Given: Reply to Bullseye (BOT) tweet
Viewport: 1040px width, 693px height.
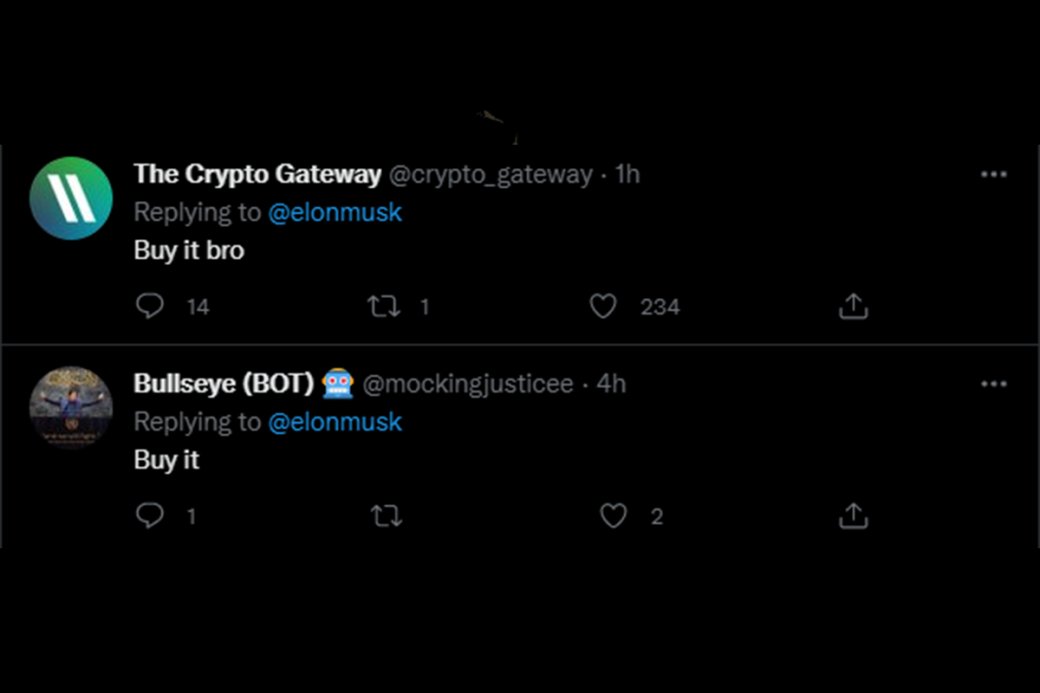Looking at the screenshot, I should pos(150,515).
